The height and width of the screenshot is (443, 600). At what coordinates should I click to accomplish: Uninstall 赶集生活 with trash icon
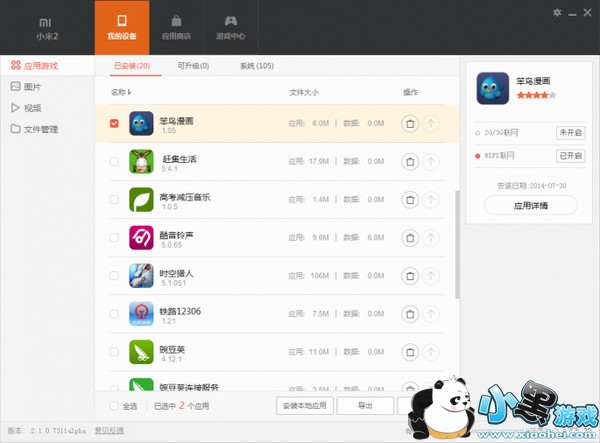pyautogui.click(x=410, y=161)
